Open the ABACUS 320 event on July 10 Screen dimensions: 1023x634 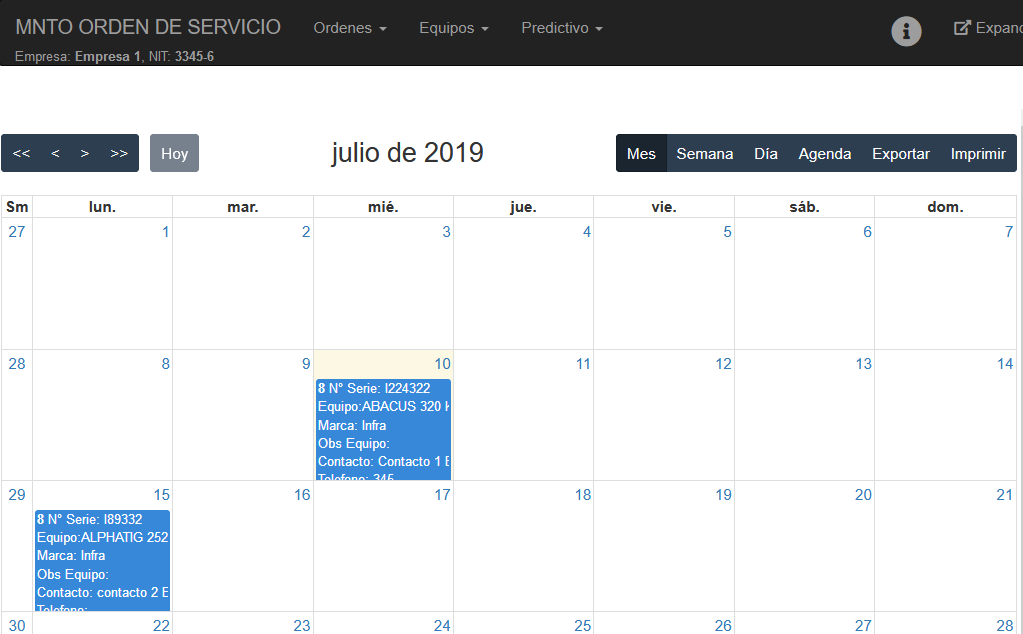coord(383,428)
